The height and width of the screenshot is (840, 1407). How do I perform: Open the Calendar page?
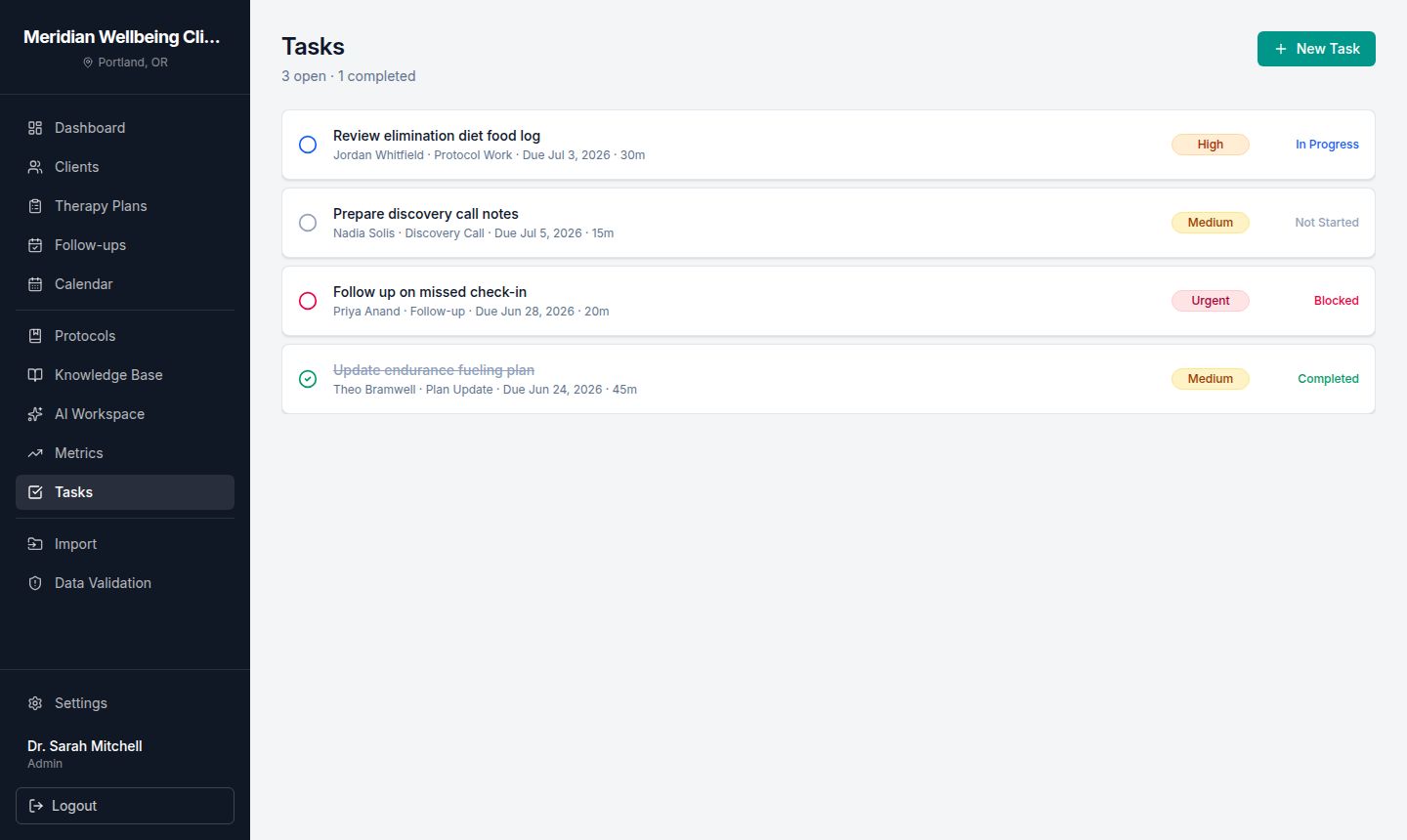coord(125,284)
